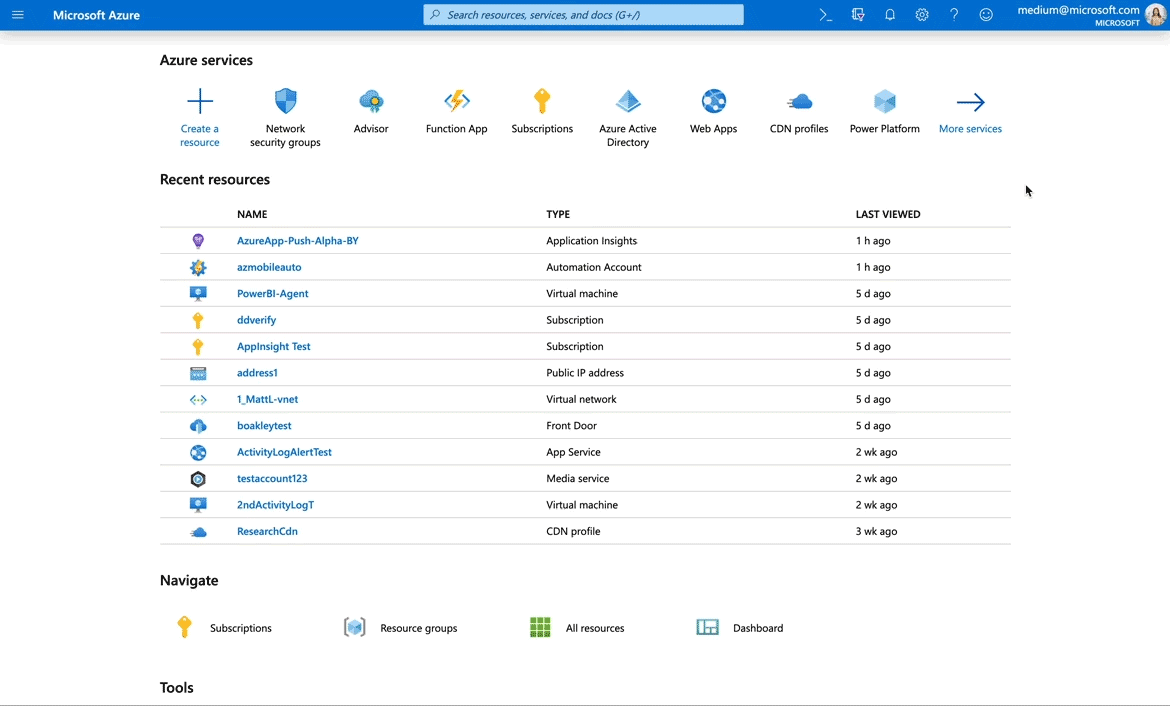Open the PowerBI-Agent resource link
Image resolution: width=1170 pixels, height=706 pixels.
[272, 294]
